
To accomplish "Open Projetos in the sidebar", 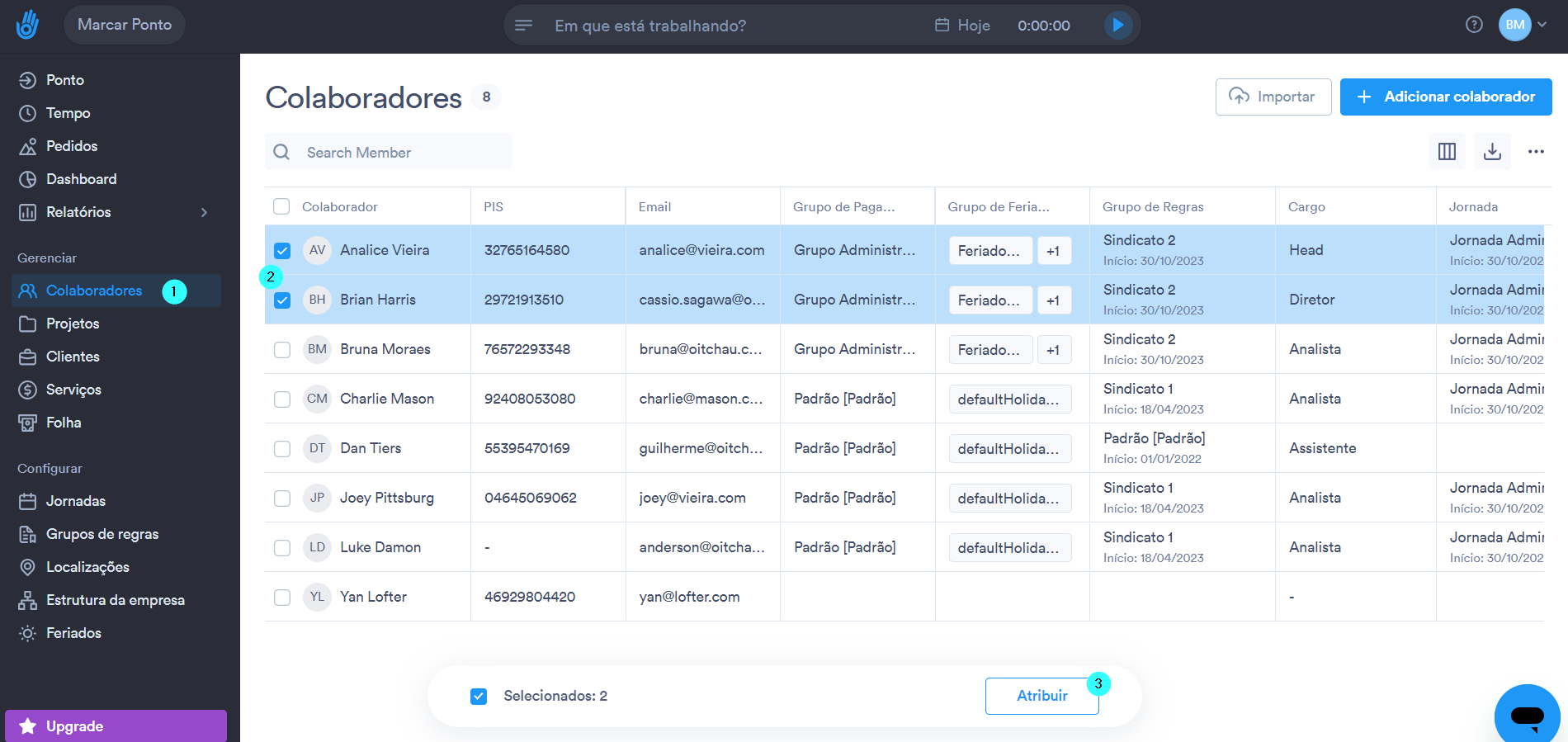I will [73, 324].
